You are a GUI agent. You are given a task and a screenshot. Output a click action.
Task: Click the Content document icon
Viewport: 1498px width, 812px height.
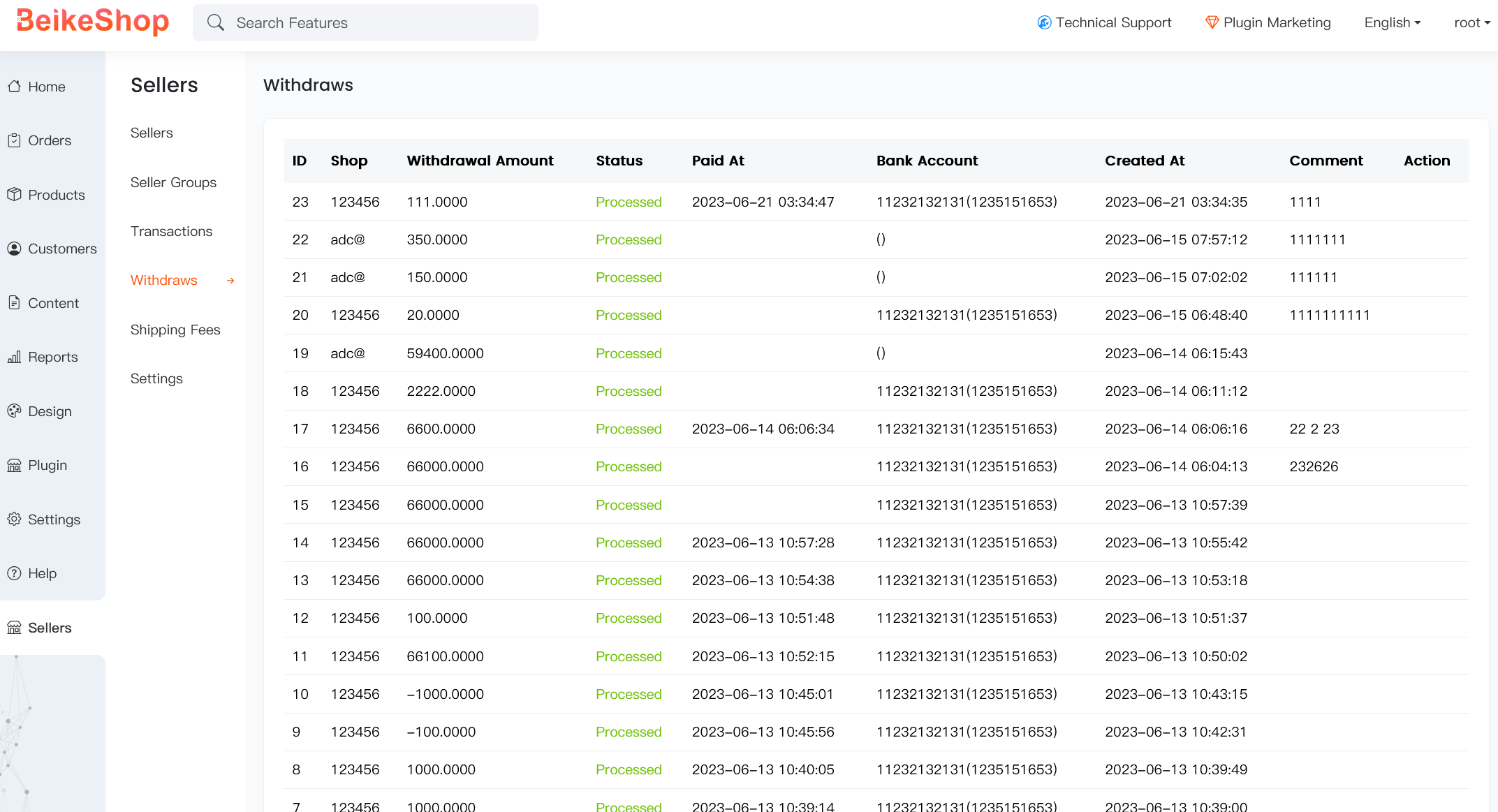tap(14, 303)
